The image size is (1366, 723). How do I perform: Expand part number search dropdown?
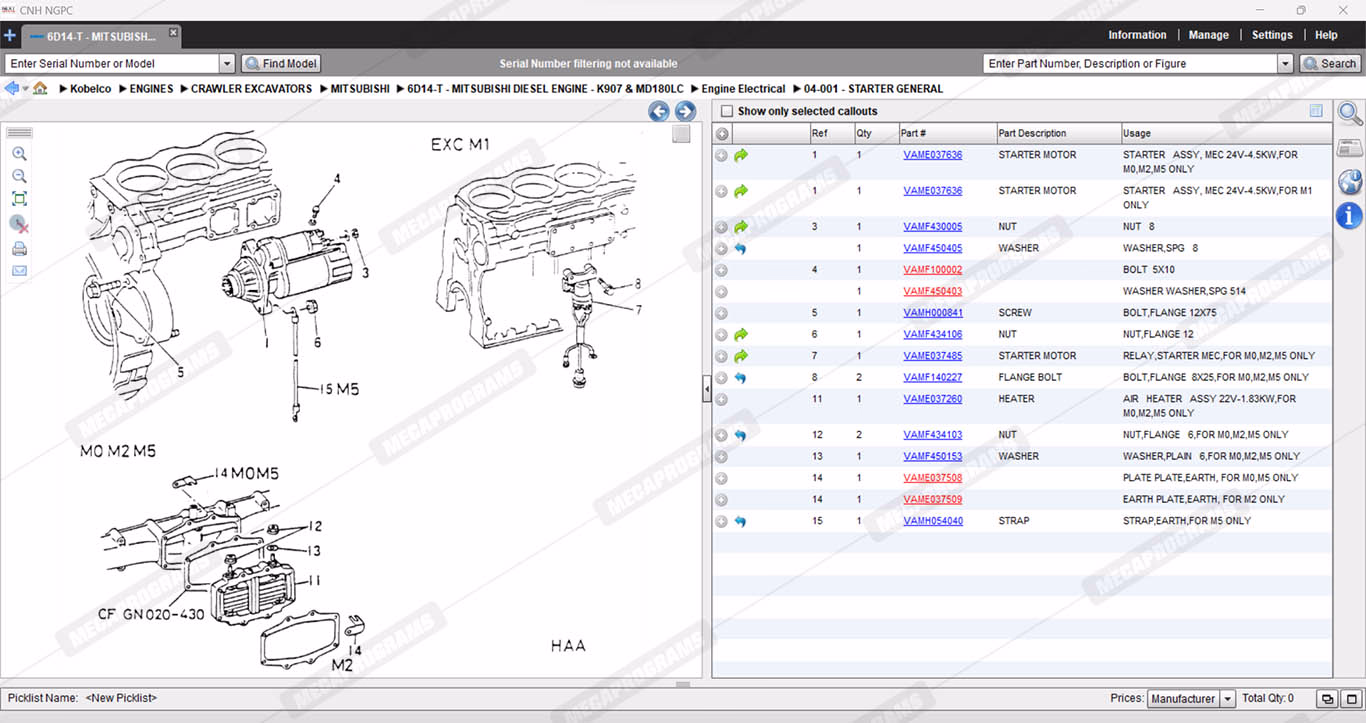point(1285,64)
